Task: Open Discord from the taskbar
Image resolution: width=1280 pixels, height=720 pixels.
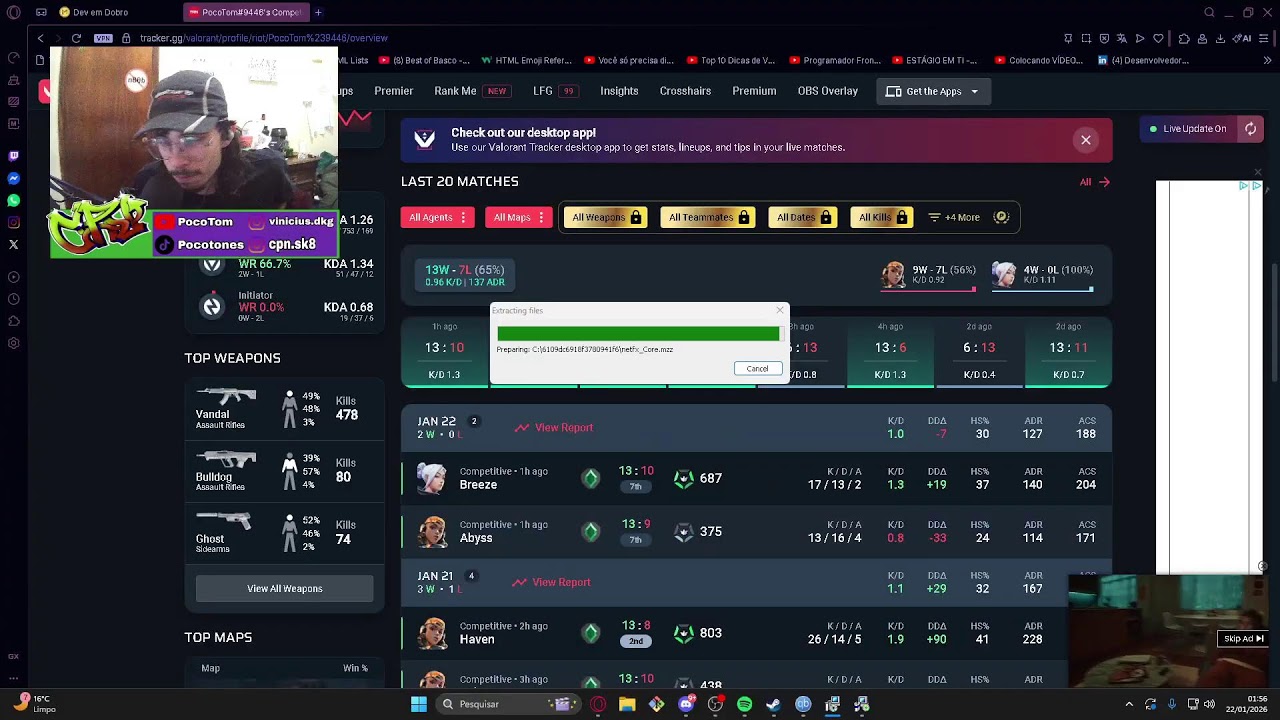Action: (686, 704)
